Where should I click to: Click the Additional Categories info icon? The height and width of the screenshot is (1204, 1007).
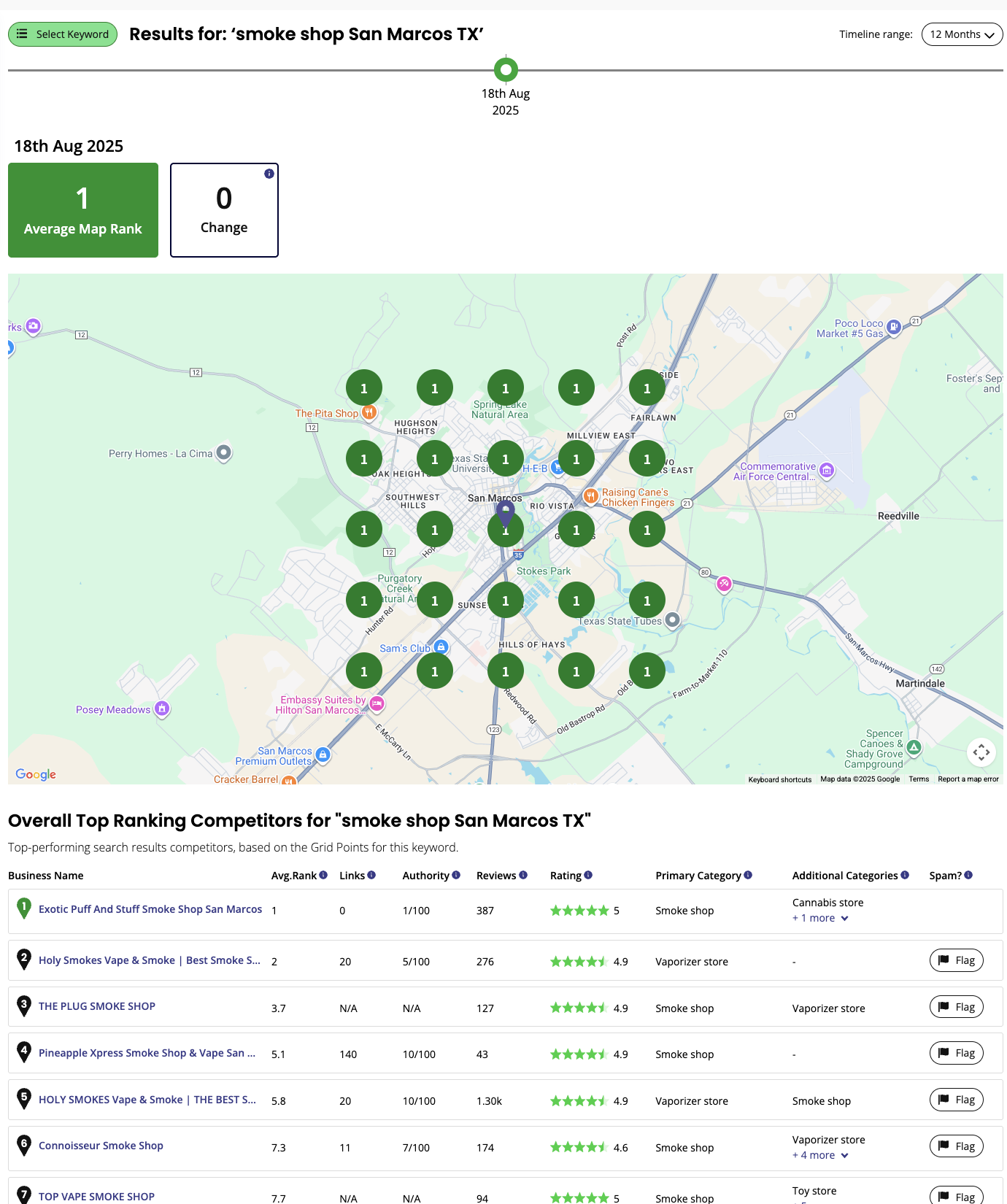point(905,875)
